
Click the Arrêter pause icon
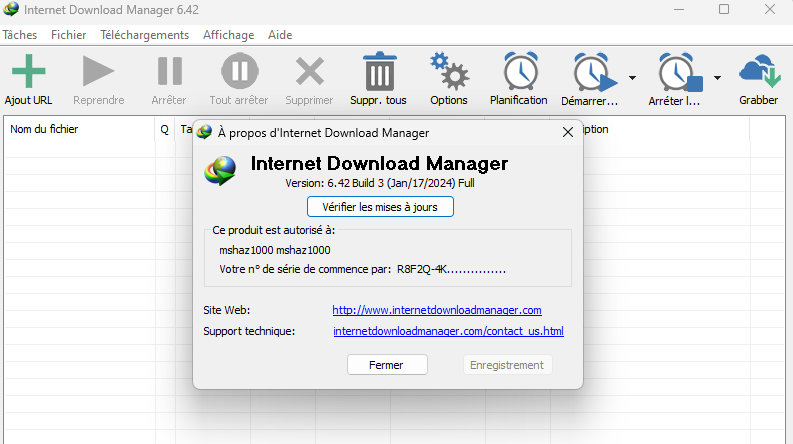click(169, 71)
